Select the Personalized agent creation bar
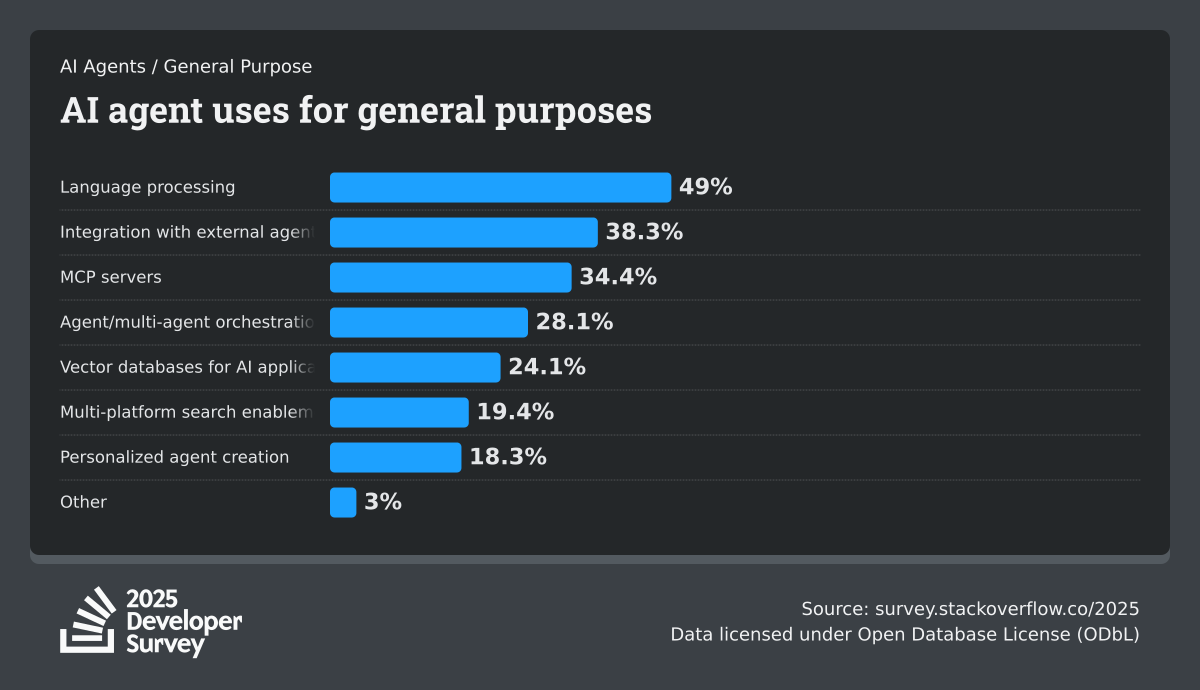This screenshot has height=690, width=1200. [395, 457]
